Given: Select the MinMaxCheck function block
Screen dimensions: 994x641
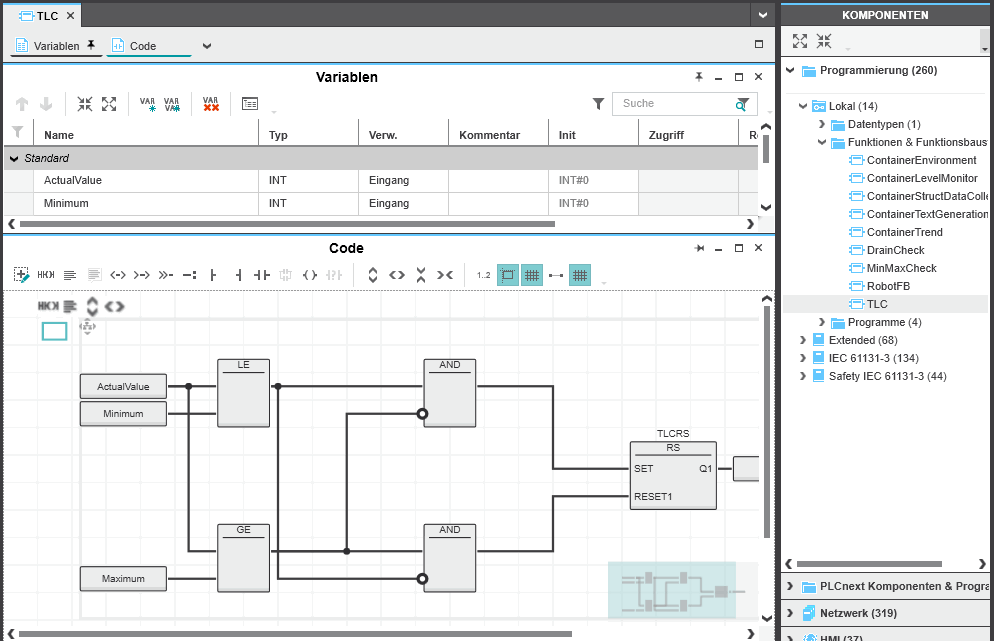Looking at the screenshot, I should click(901, 268).
